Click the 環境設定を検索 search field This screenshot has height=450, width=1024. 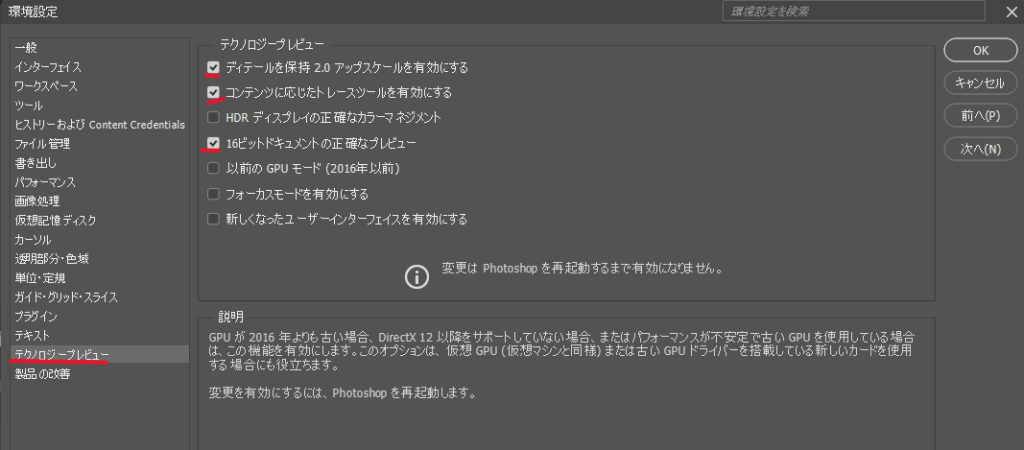(850, 12)
